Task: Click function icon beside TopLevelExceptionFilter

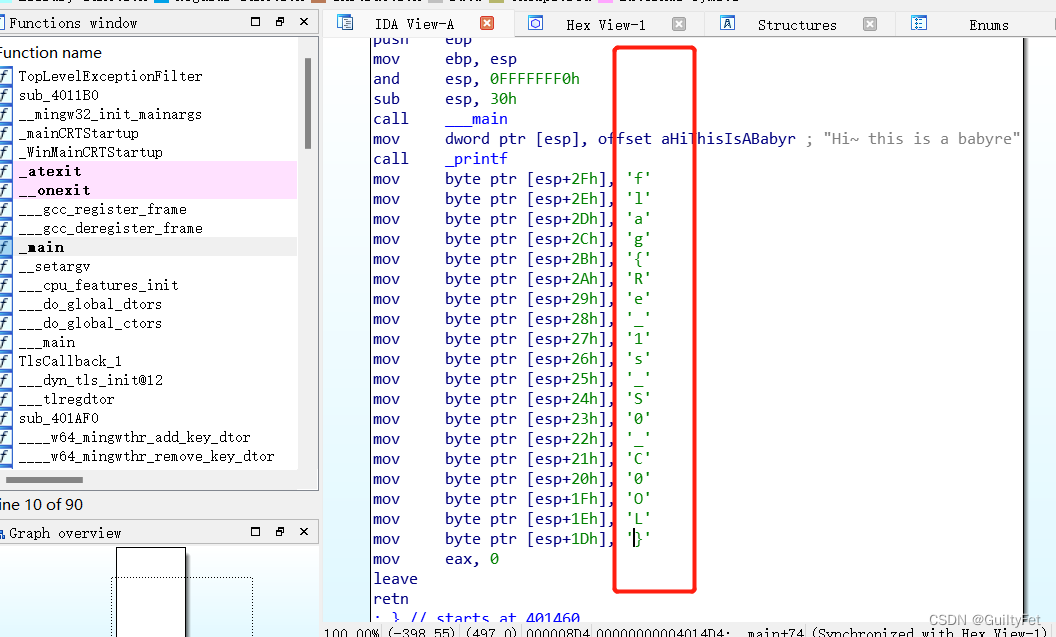Action: [x=6, y=76]
